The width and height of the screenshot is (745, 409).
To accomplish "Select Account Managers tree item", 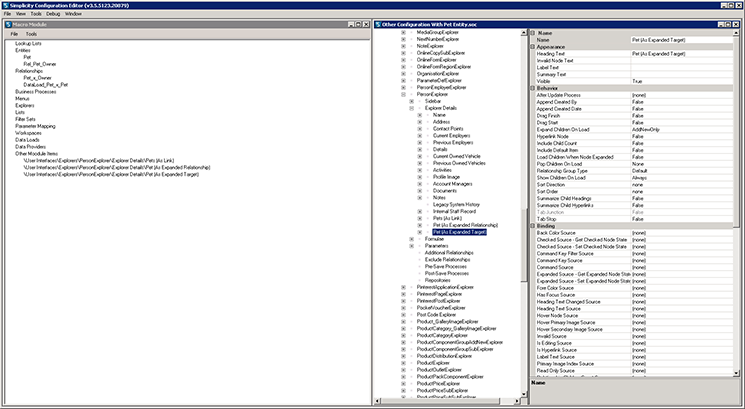I will (452, 184).
